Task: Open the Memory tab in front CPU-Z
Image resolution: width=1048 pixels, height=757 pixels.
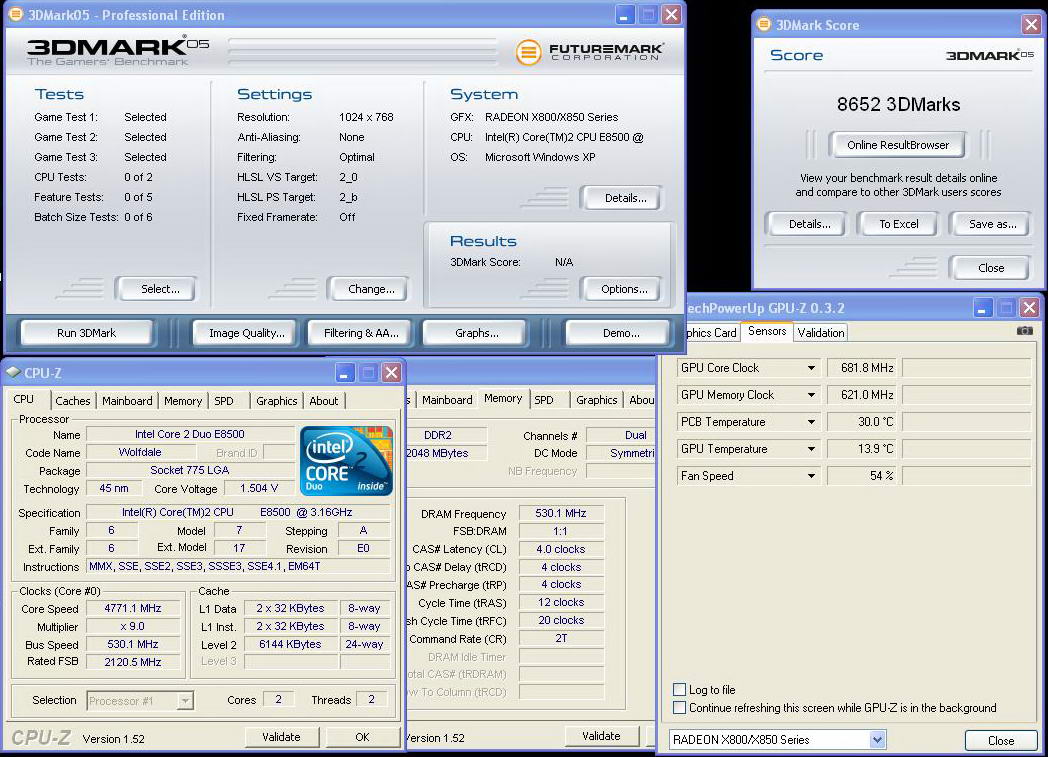Action: click(x=182, y=401)
